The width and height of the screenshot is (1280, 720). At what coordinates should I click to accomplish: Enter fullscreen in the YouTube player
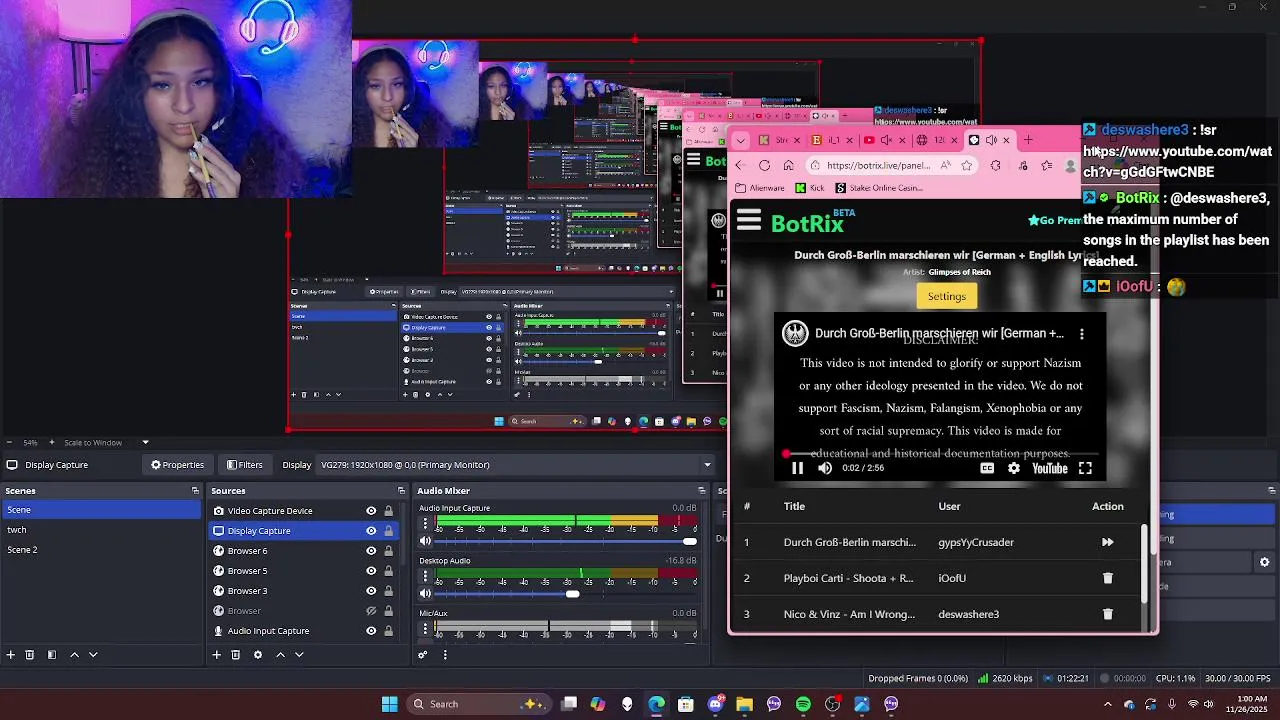(1085, 468)
